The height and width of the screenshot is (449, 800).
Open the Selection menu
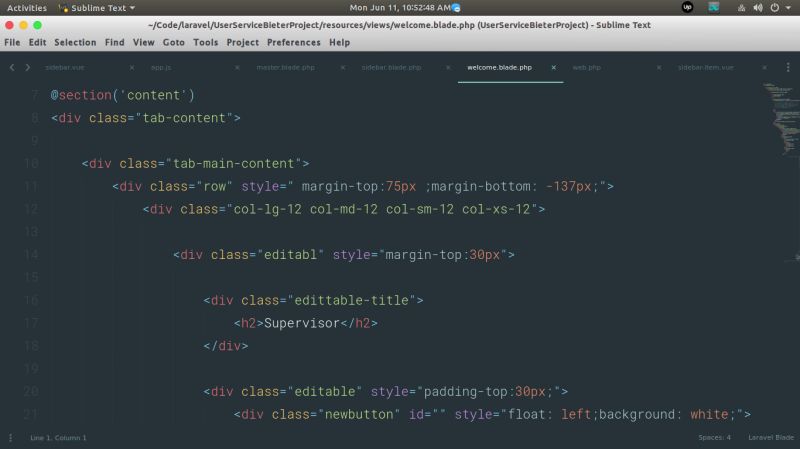click(75, 42)
